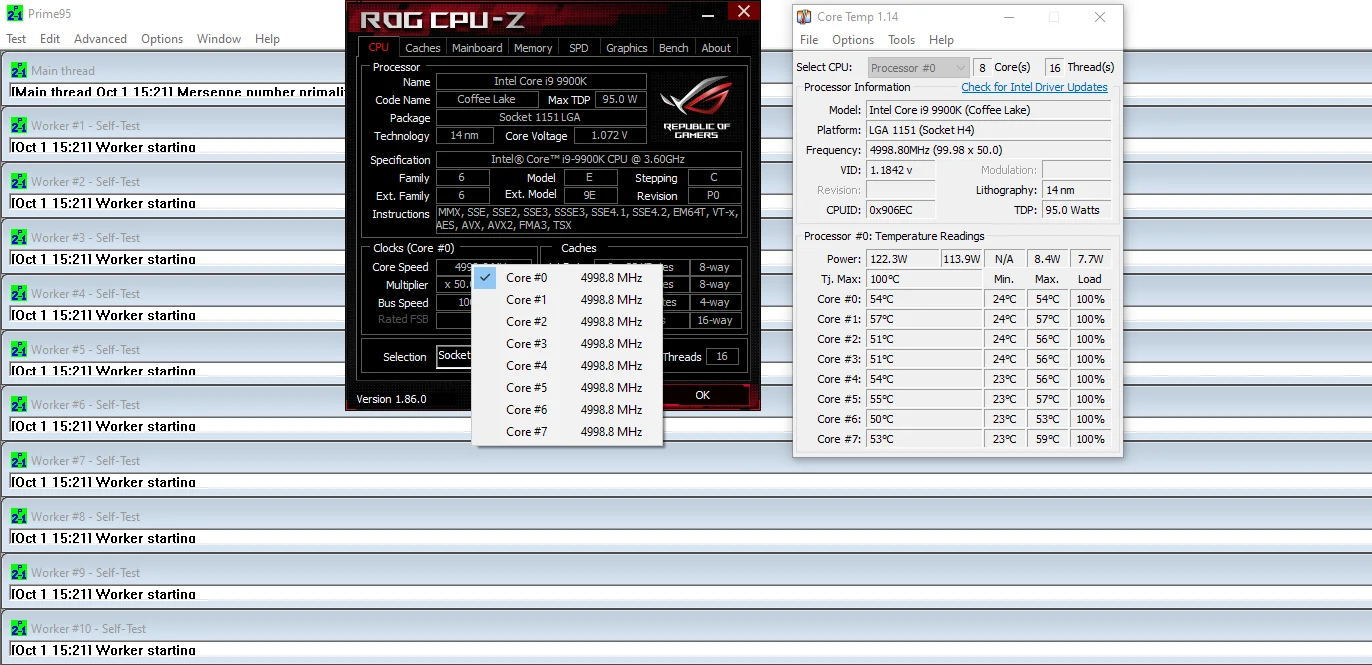This screenshot has height=665, width=1372.
Task: Click the OK button in CPU-Z
Action: click(x=703, y=395)
